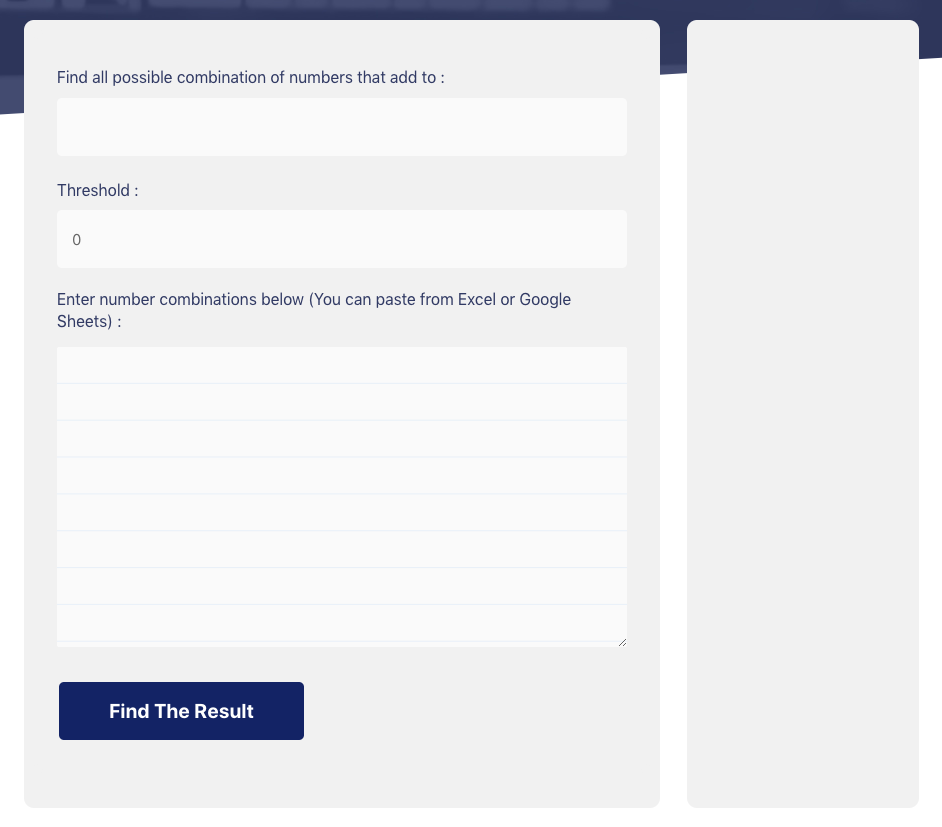Click the text area resize handle
The width and height of the screenshot is (942, 827).
pos(622,642)
